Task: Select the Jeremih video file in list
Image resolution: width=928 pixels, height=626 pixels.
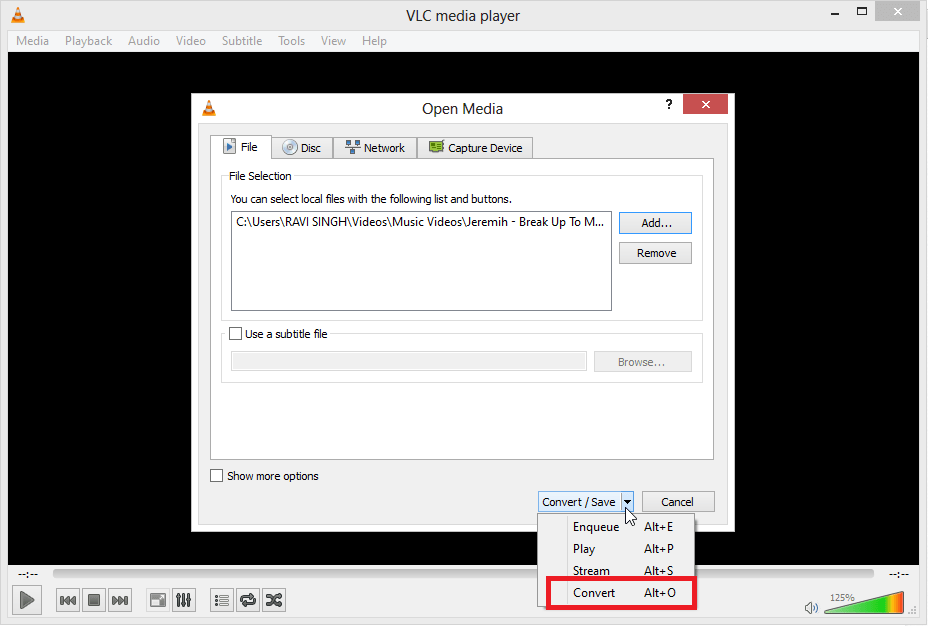Action: [421, 222]
